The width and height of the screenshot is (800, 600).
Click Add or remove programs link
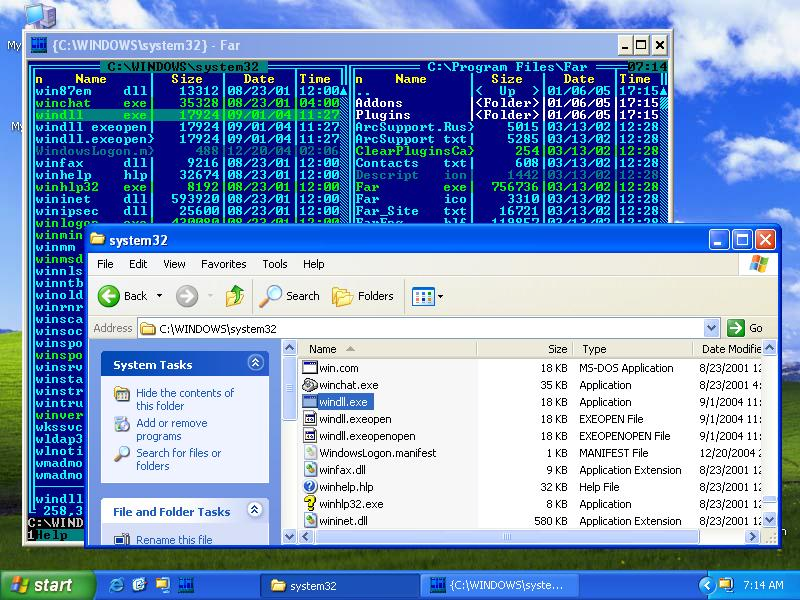(171, 430)
